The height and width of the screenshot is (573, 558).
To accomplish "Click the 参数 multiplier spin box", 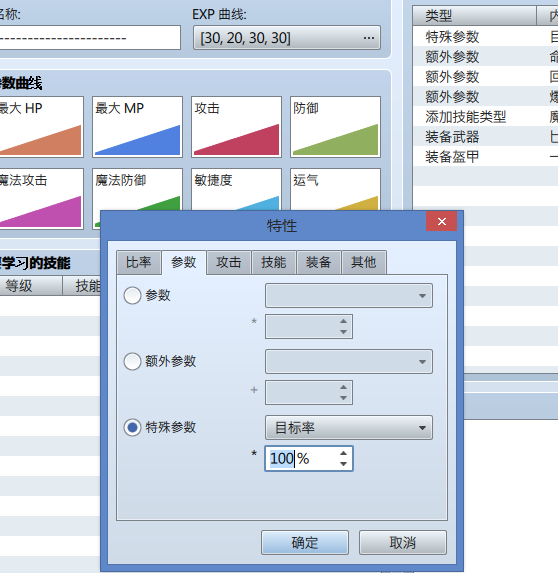I will (x=309, y=326).
